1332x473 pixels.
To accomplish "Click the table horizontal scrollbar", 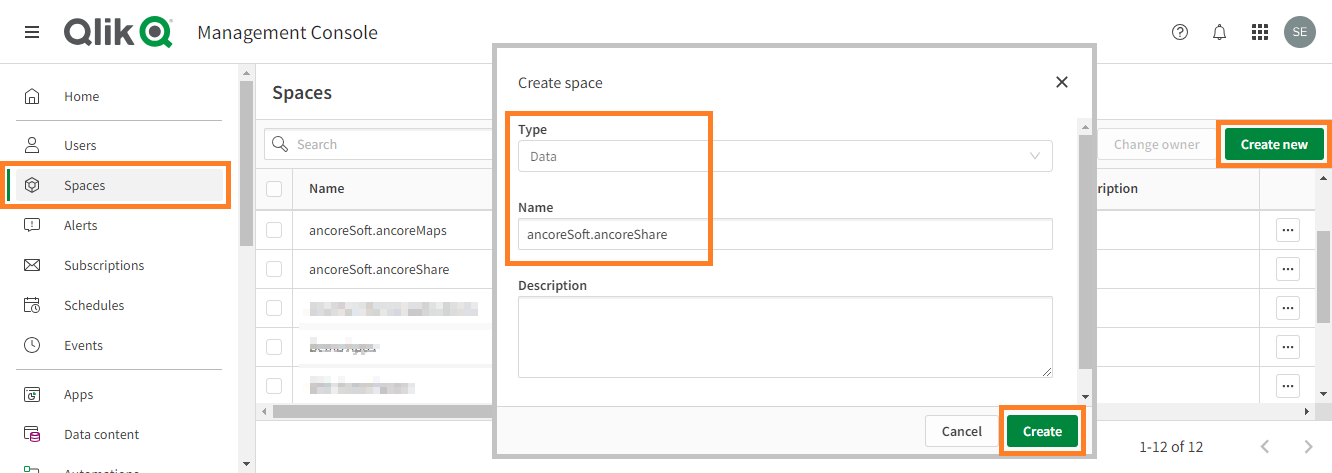I will pos(385,411).
